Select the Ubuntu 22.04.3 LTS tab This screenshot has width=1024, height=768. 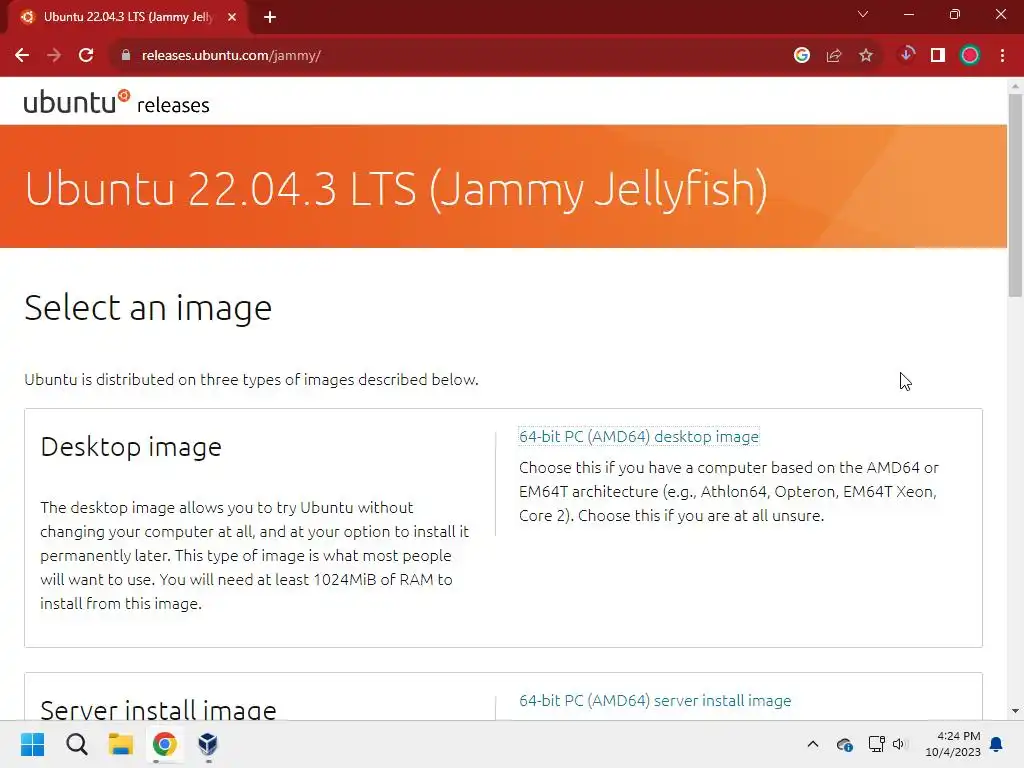[127, 17]
